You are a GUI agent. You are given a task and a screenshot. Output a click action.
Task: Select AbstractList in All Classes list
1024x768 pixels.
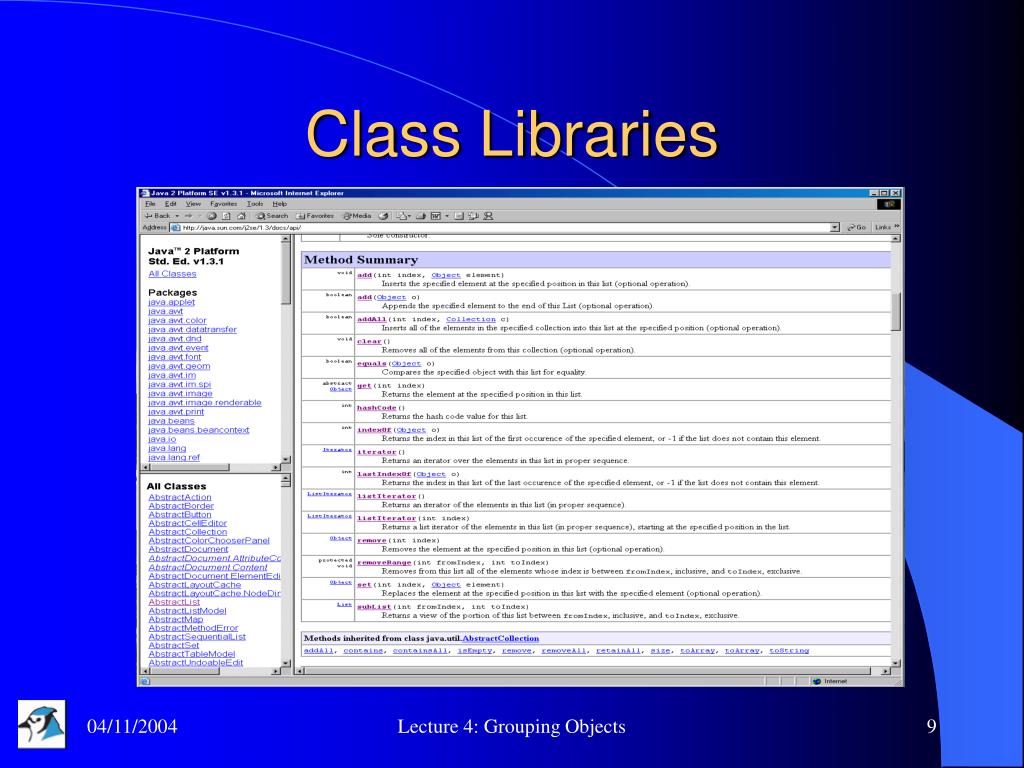[x=174, y=602]
